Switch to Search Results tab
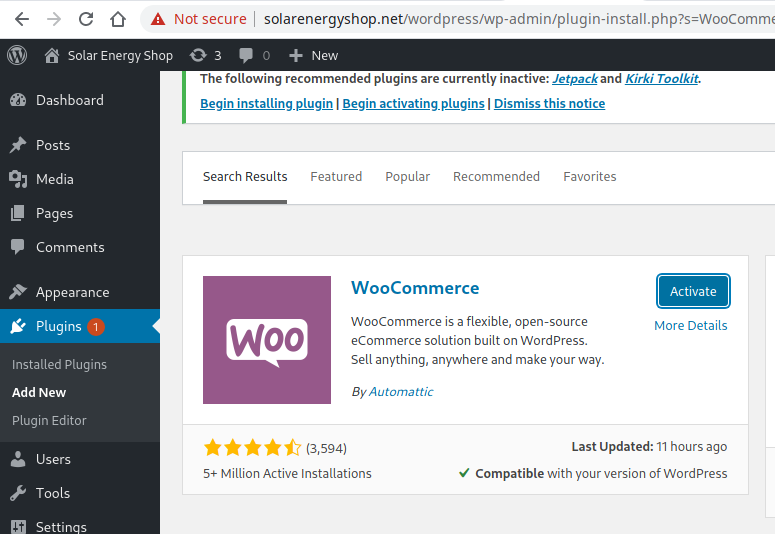This screenshot has width=775, height=534. (245, 177)
